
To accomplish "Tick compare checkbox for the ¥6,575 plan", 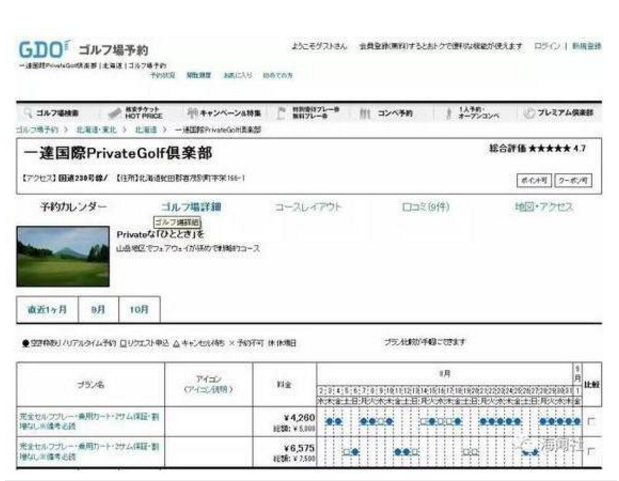I will [x=591, y=451].
